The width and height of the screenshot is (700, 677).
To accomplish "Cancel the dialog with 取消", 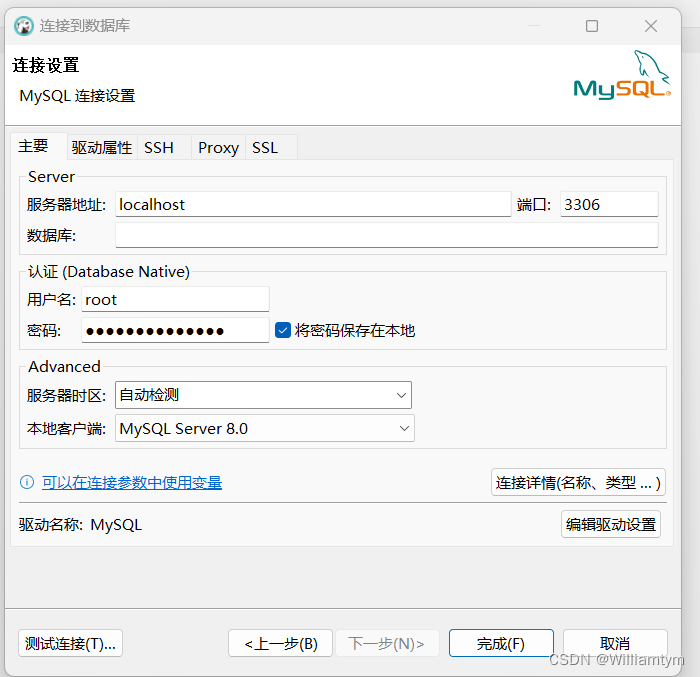I will (615, 643).
